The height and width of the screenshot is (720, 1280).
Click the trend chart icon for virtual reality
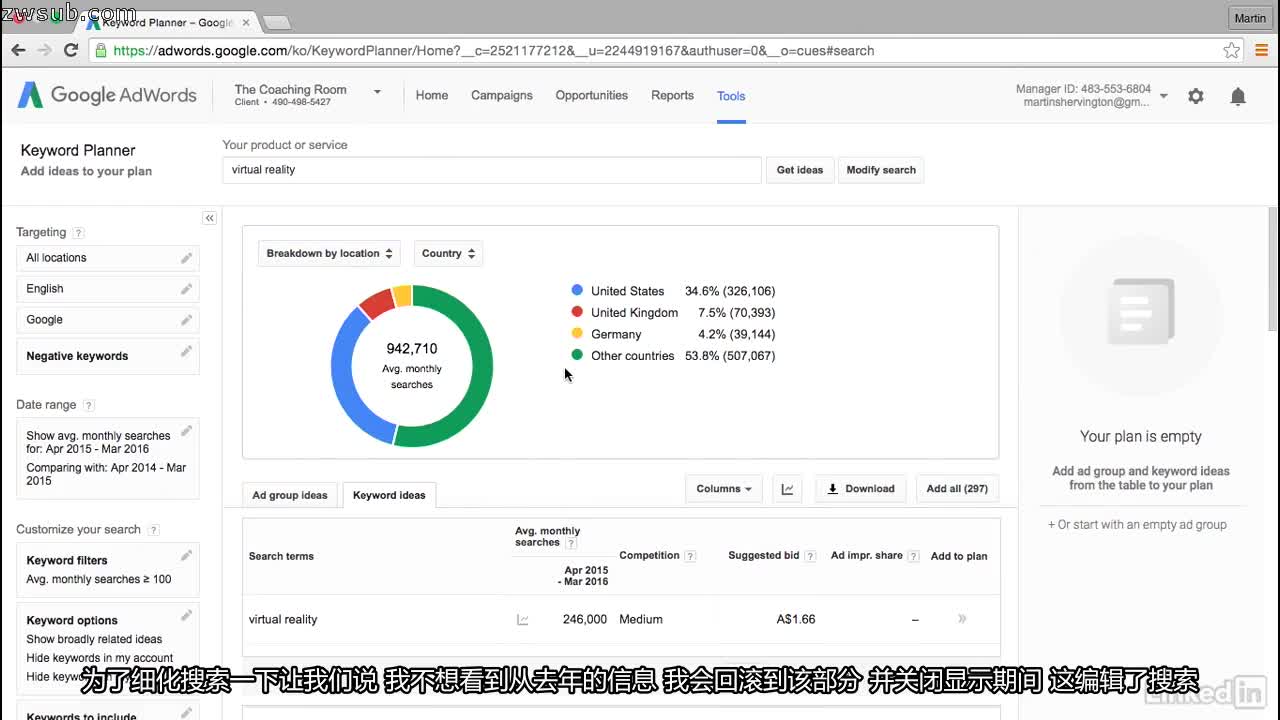point(522,620)
